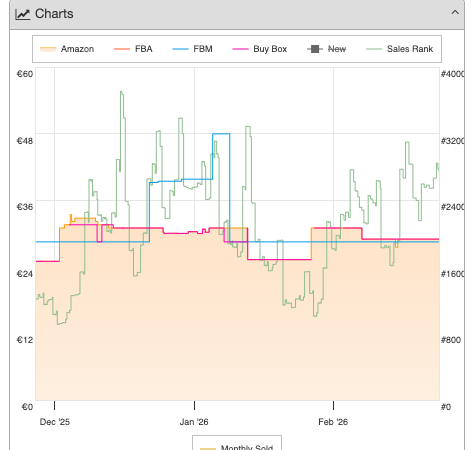Click the €12 price axis label

(x=25, y=340)
